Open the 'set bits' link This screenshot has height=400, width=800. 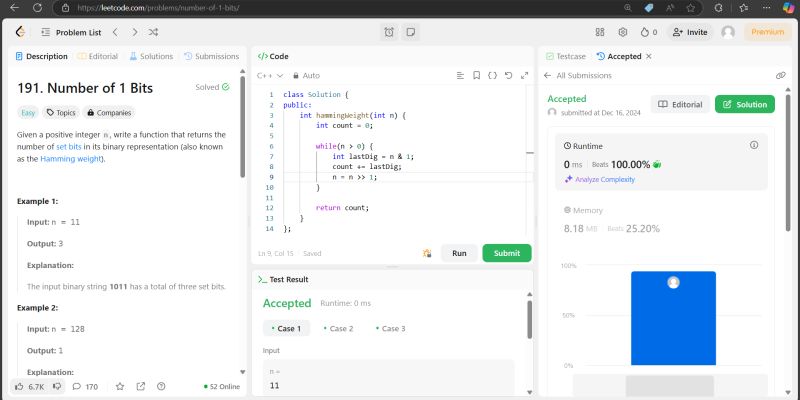[69, 146]
